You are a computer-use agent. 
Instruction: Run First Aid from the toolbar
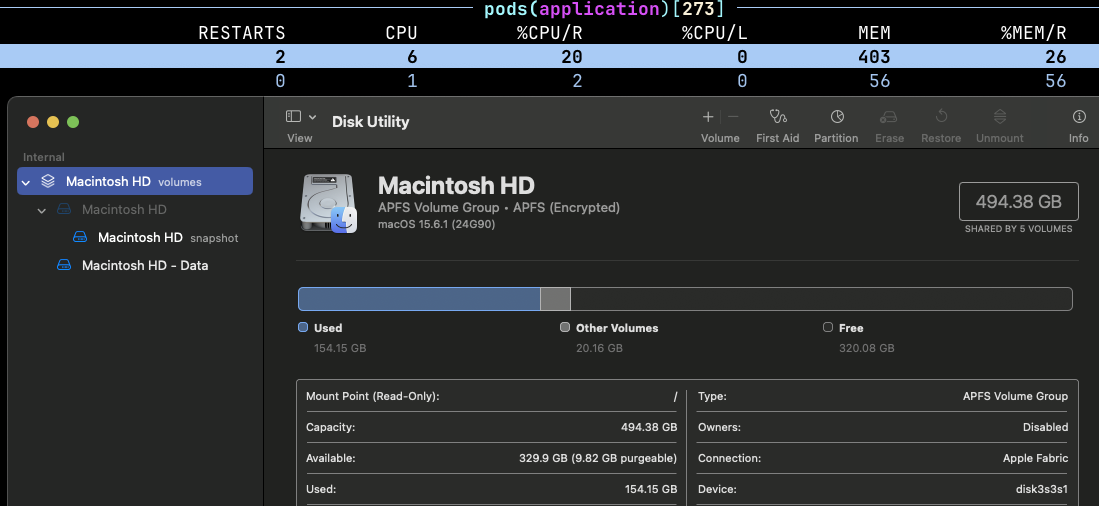pos(777,117)
